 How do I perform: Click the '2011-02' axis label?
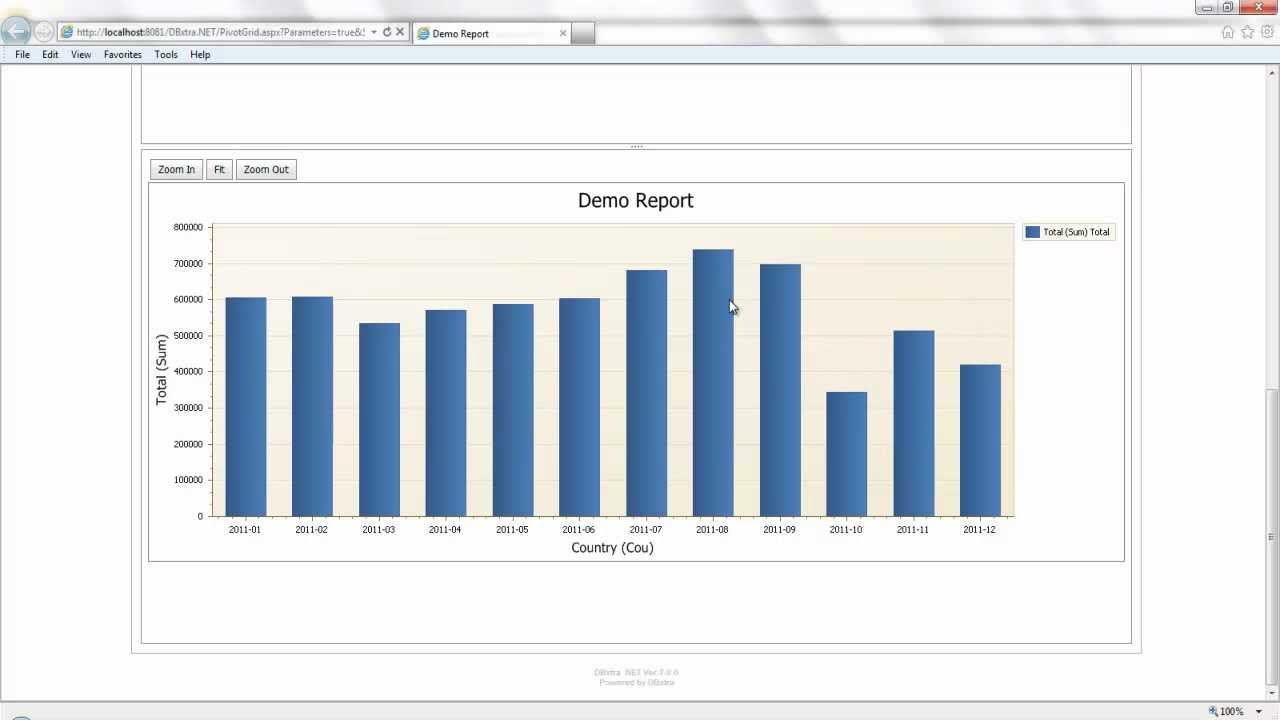(x=311, y=530)
